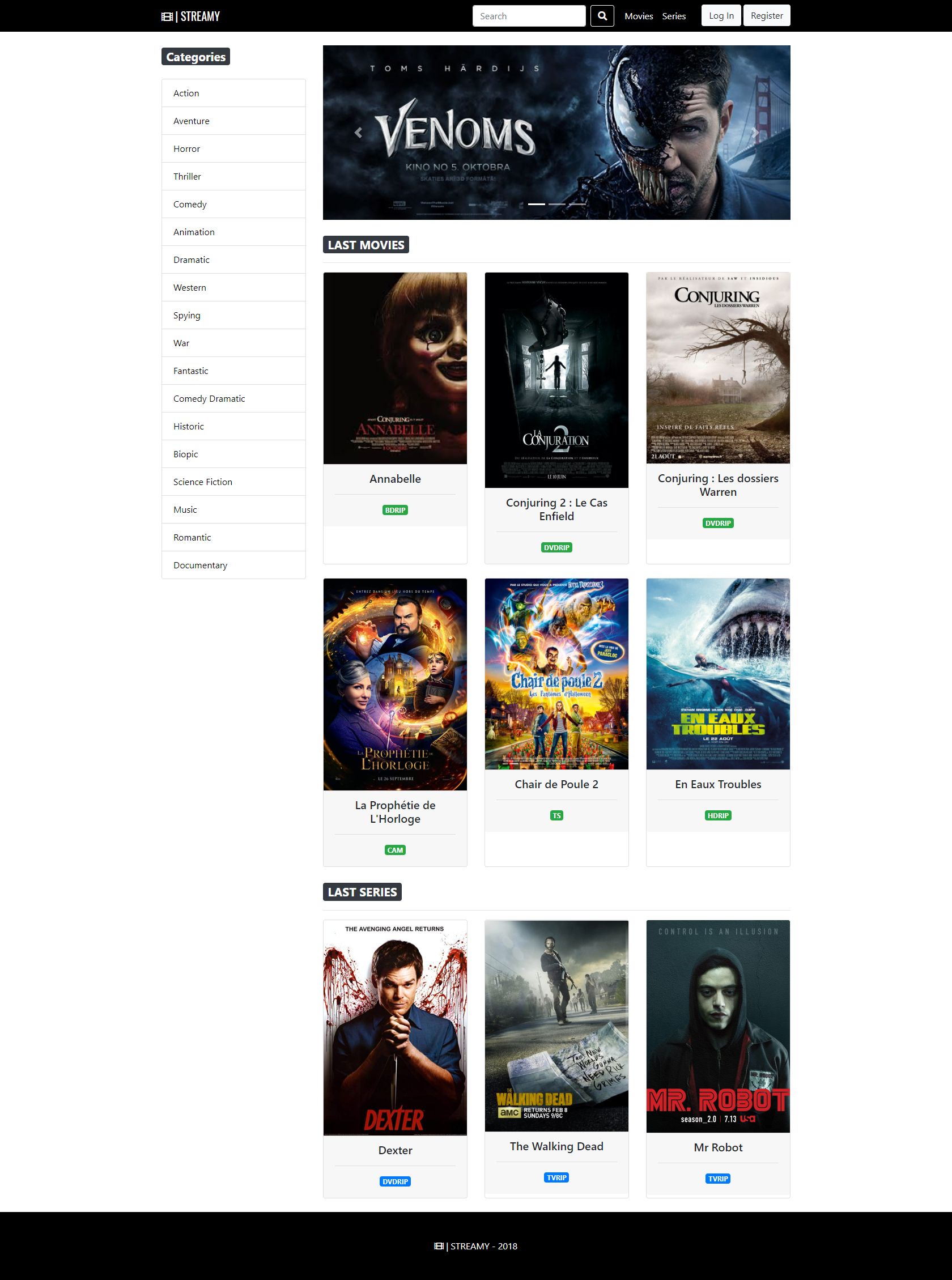Screen dimensions: 952x1280
Task: Click the magnifier search button
Action: [602, 16]
